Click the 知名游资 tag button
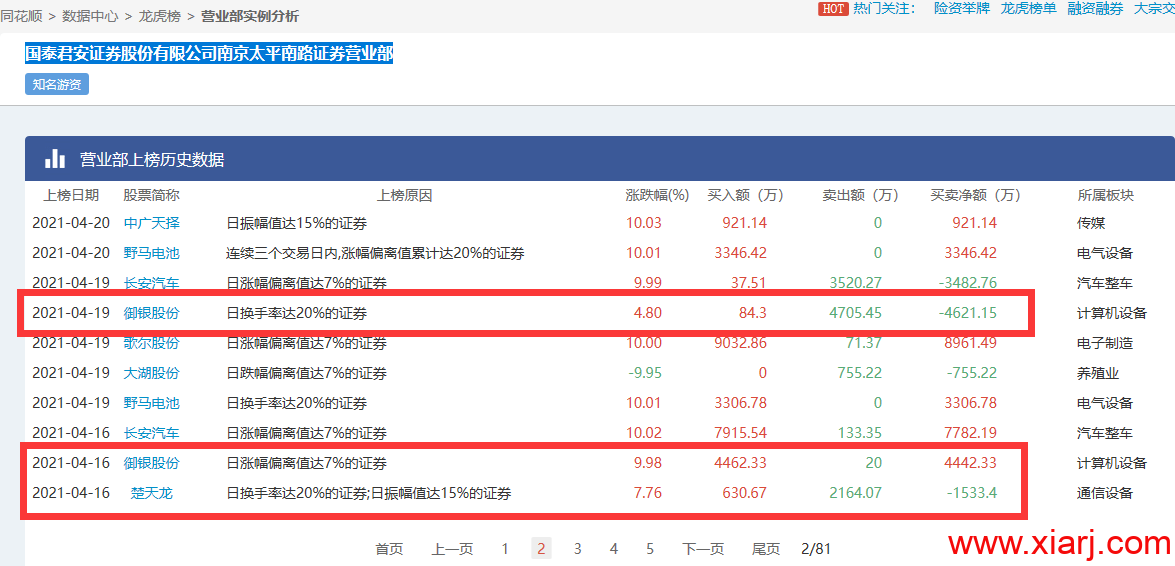This screenshot has width=1175, height=566. pos(57,84)
